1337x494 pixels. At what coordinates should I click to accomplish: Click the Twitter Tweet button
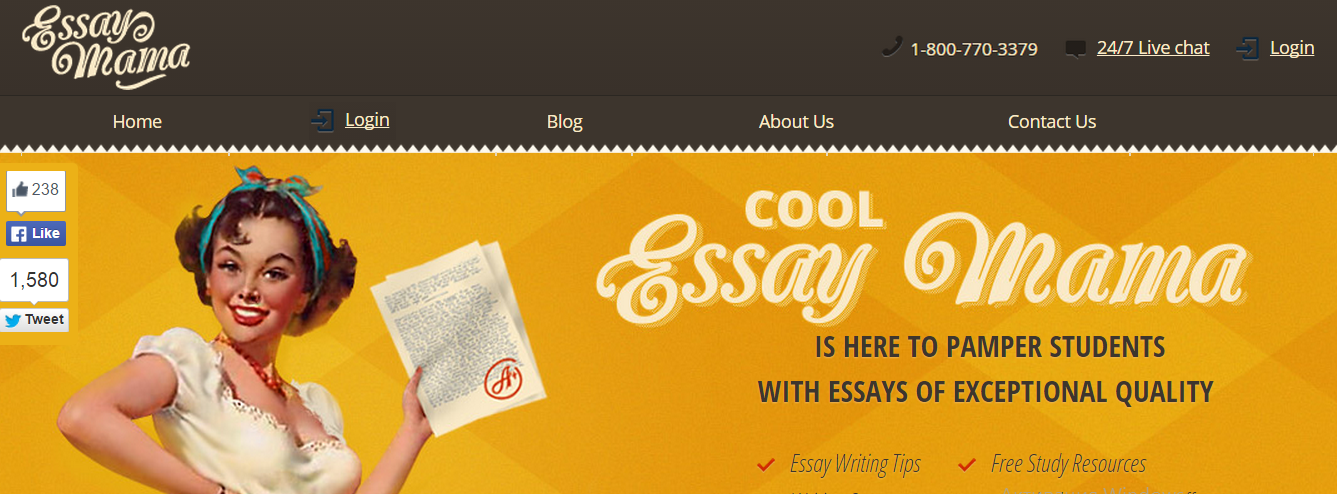click(35, 320)
